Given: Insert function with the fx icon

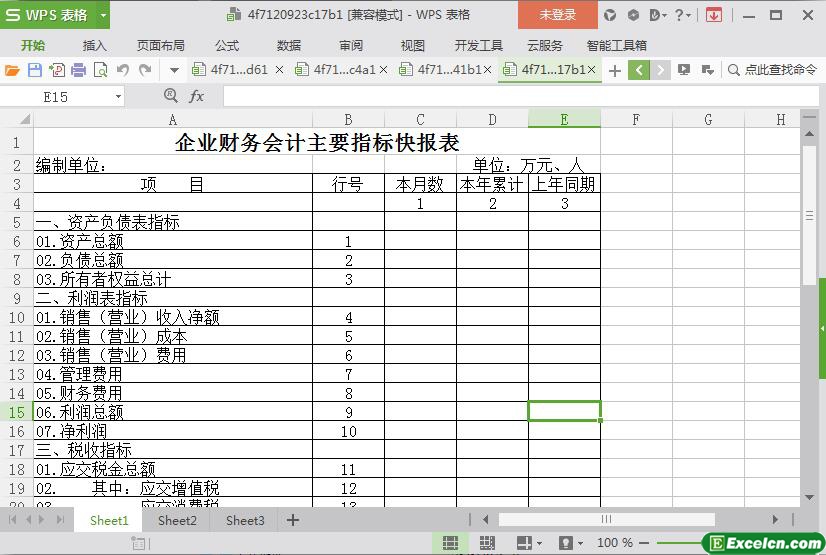Looking at the screenshot, I should tap(196, 96).
